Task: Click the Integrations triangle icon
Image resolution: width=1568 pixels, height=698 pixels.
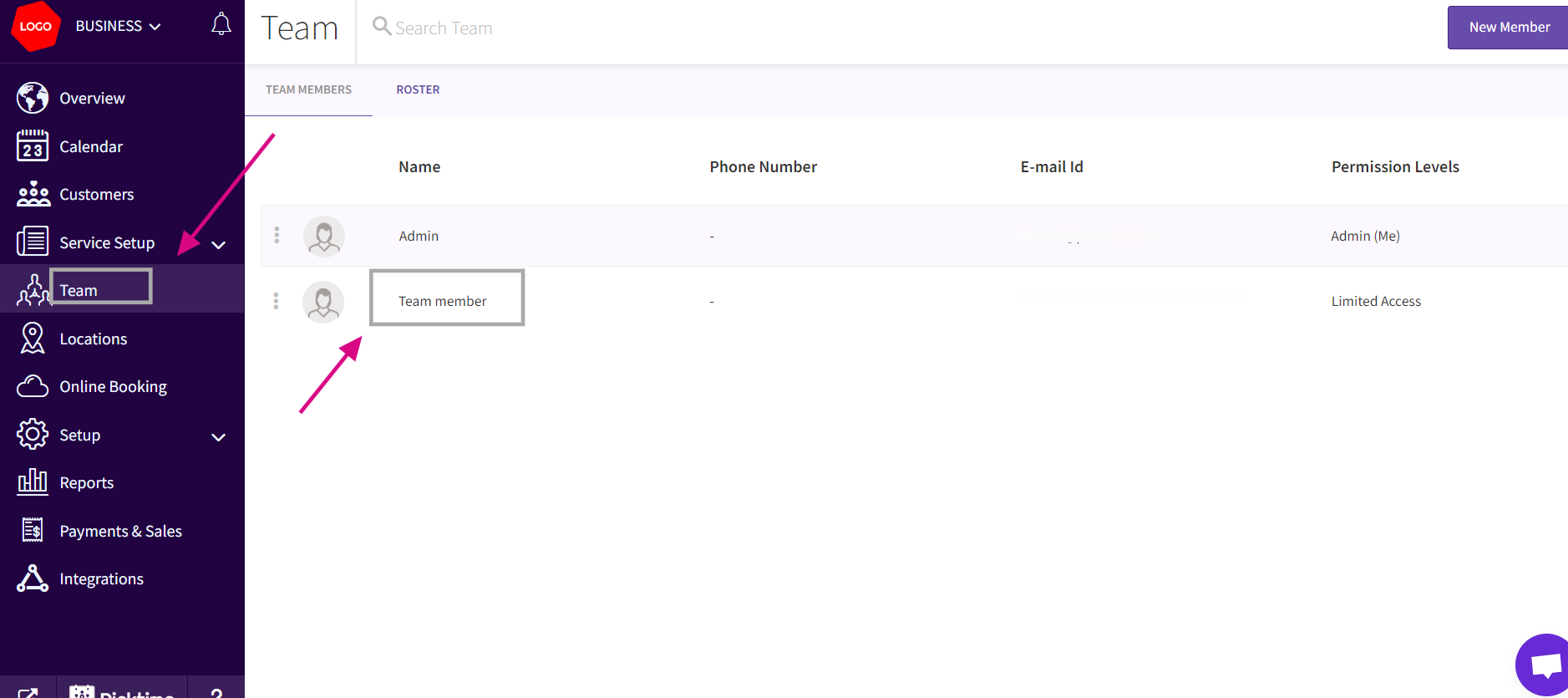Action: click(x=33, y=578)
